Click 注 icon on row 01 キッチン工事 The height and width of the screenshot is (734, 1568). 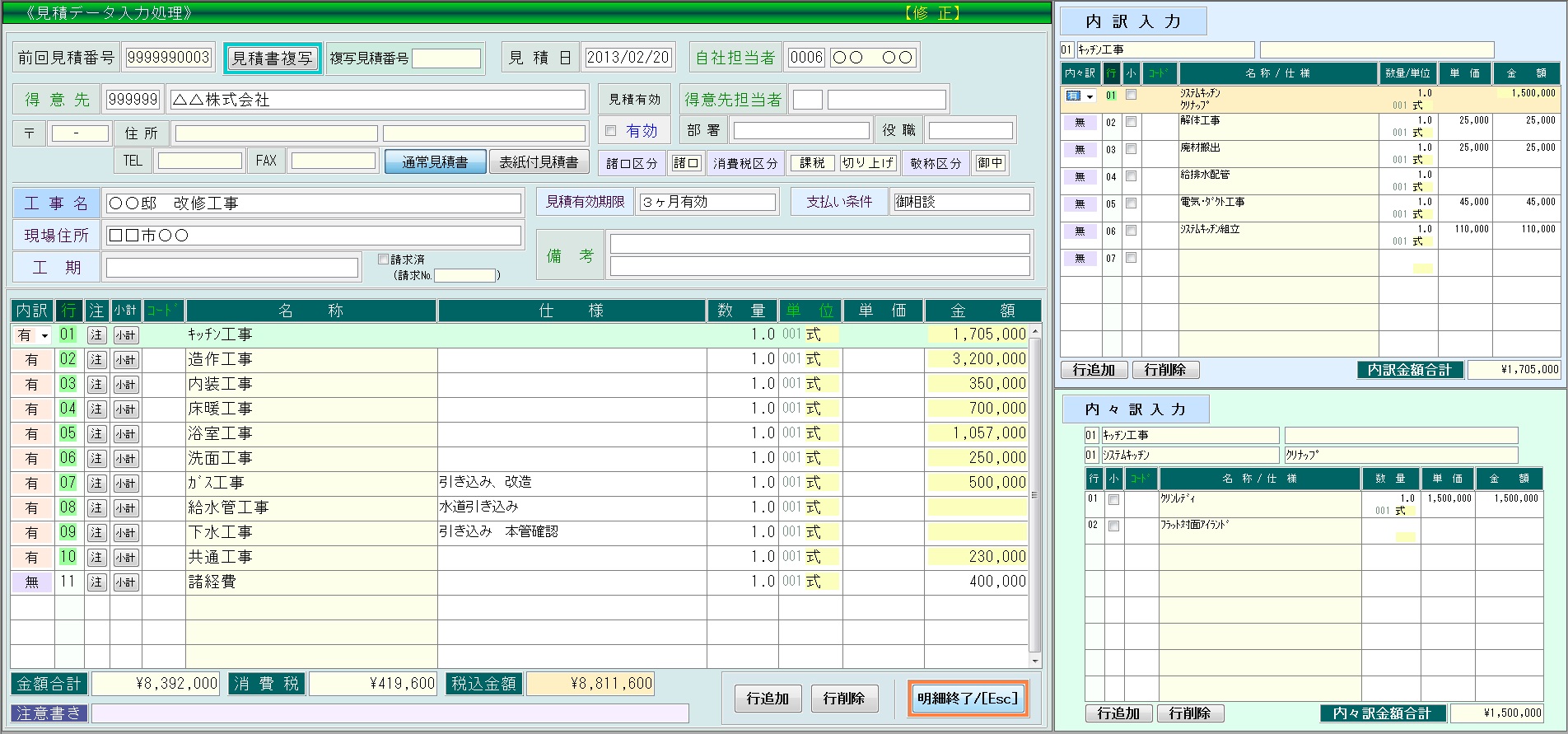click(96, 335)
